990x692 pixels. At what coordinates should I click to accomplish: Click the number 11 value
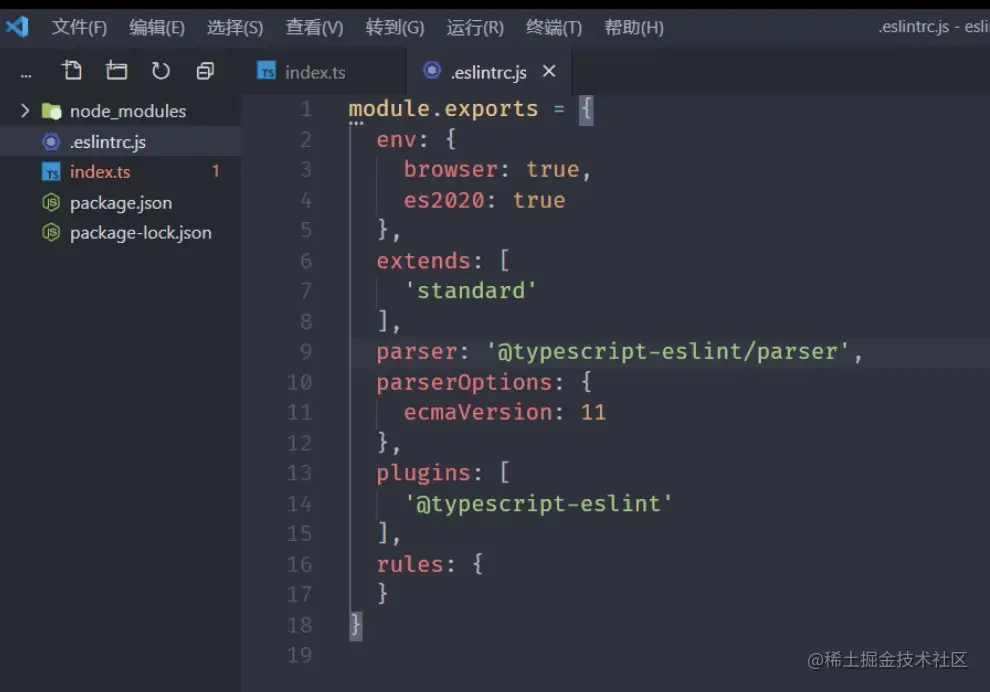(x=593, y=412)
